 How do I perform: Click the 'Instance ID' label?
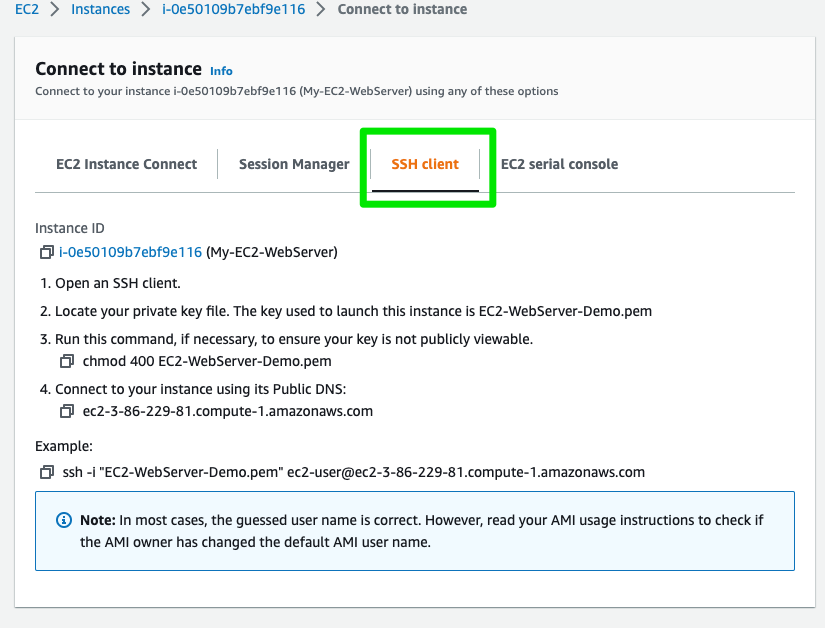pos(70,228)
